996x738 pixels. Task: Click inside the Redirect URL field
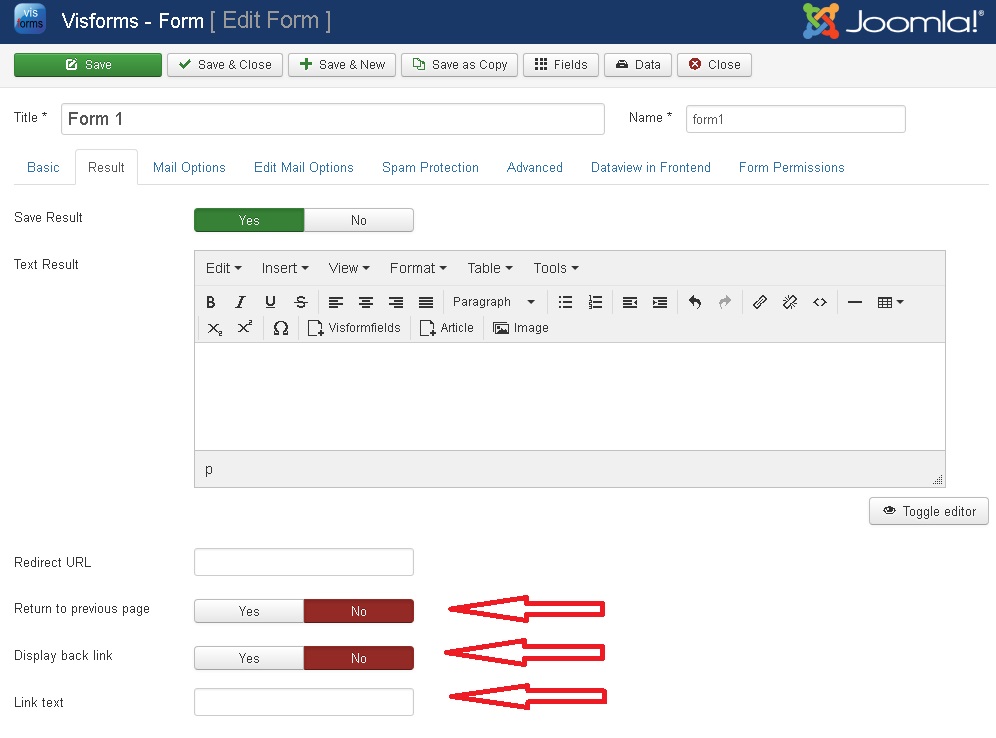[303, 562]
